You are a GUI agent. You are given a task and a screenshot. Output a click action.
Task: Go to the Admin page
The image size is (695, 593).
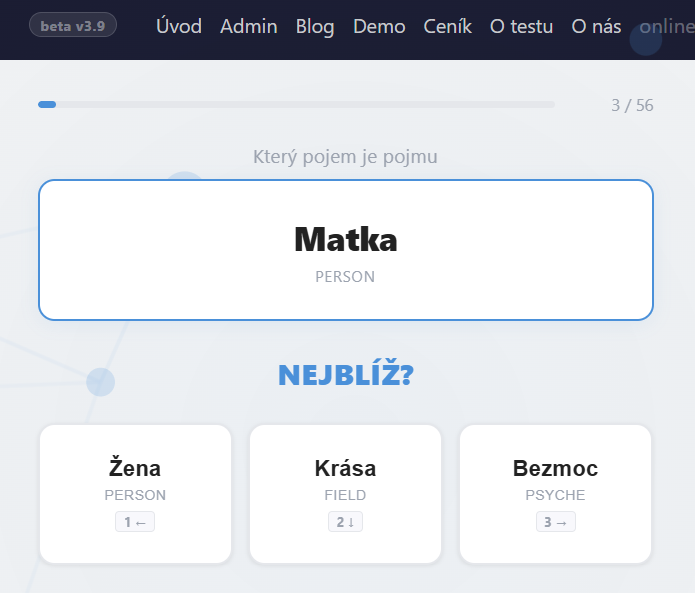(x=249, y=27)
